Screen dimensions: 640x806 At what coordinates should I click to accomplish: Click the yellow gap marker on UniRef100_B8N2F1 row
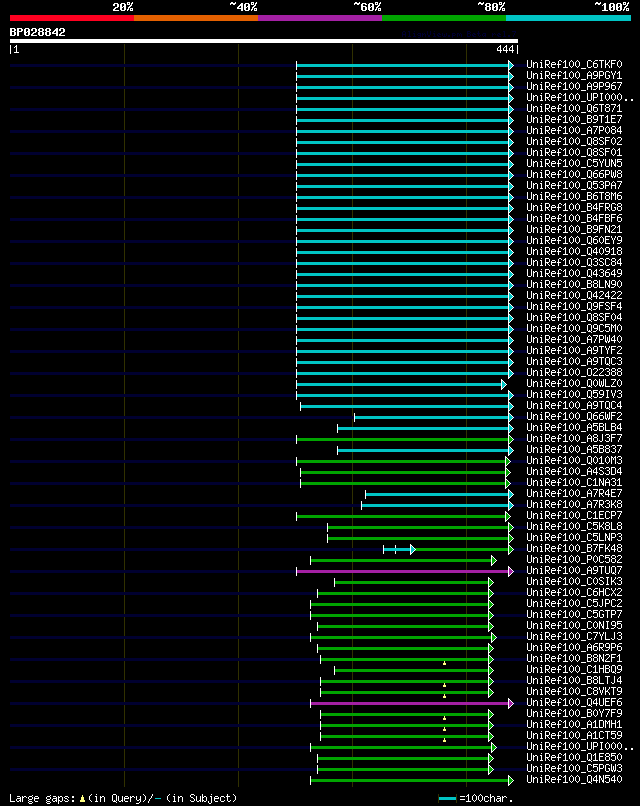pyautogui.click(x=444, y=663)
